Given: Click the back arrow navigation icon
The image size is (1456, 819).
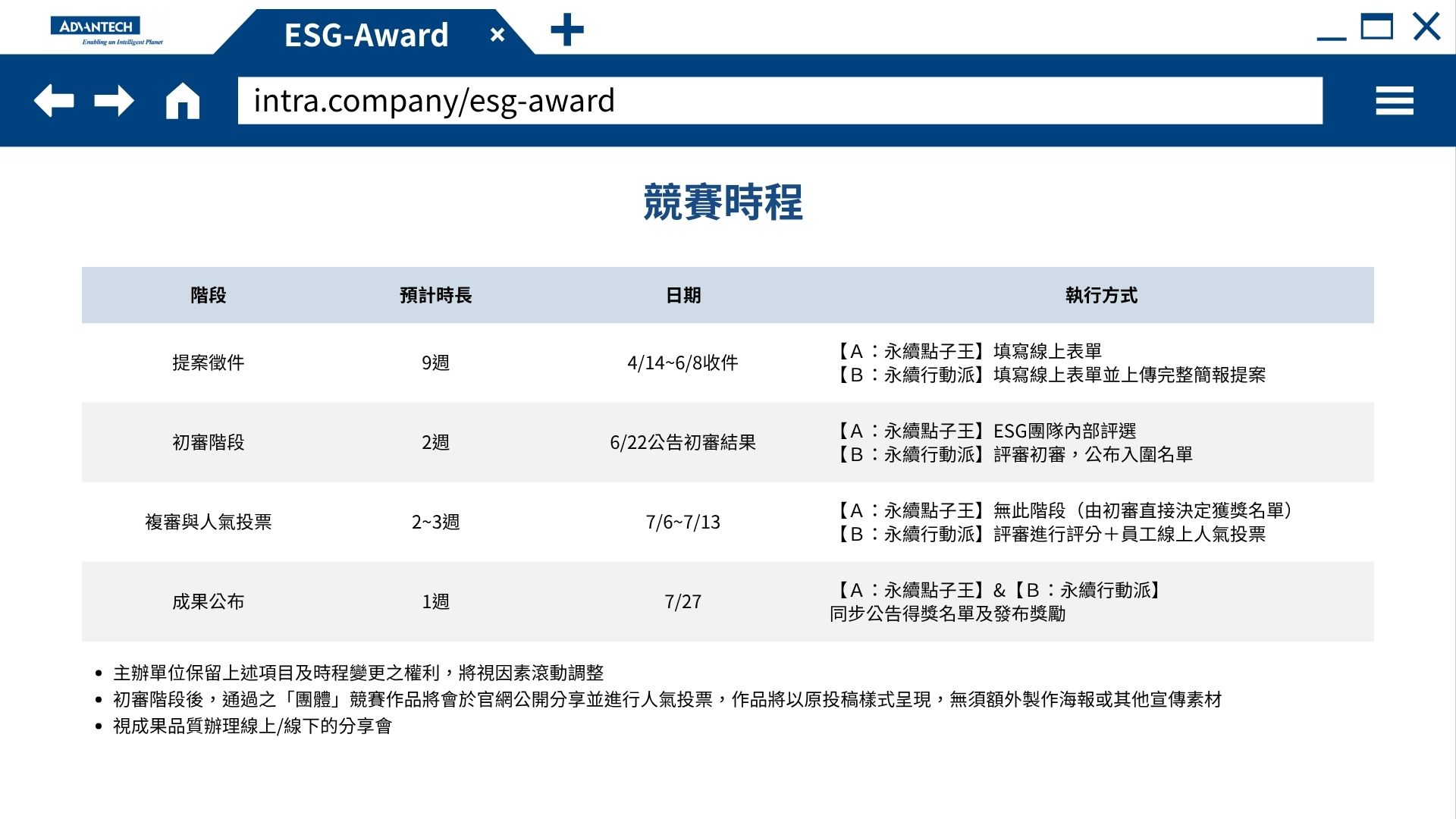Looking at the screenshot, I should pos(54,101).
